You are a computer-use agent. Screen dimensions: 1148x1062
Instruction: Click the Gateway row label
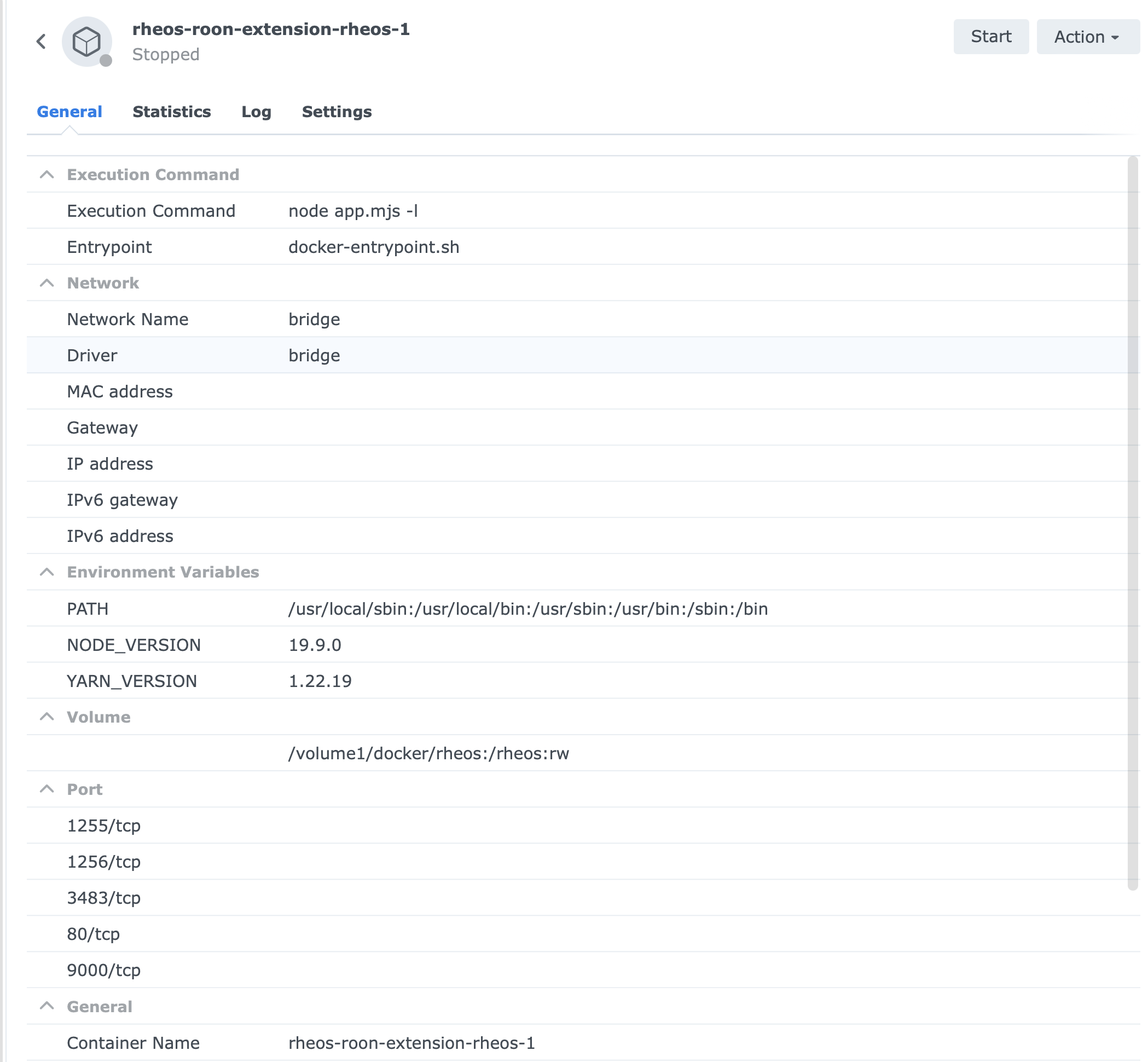pyautogui.click(x=102, y=428)
